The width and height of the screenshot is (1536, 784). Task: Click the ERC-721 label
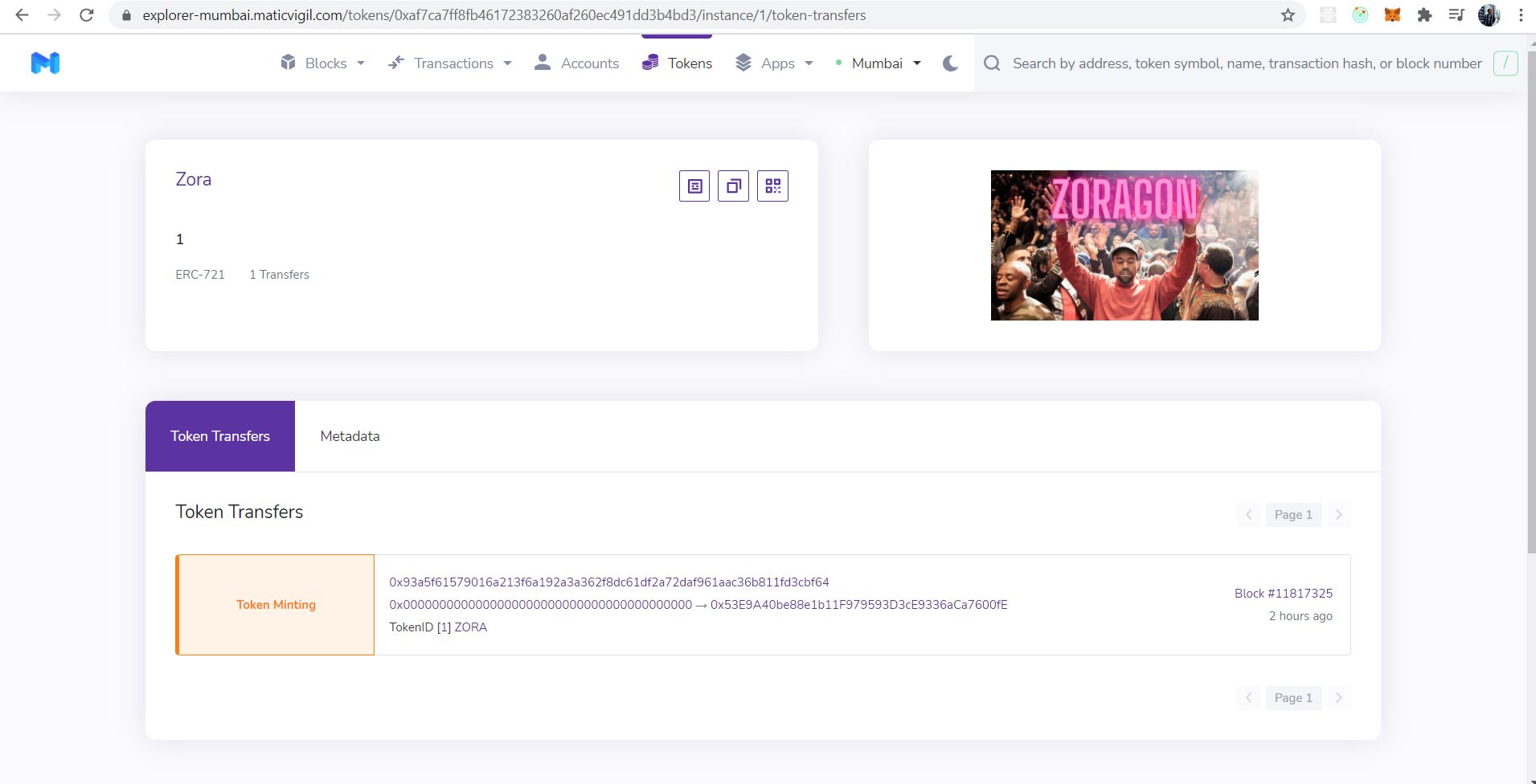click(x=200, y=275)
